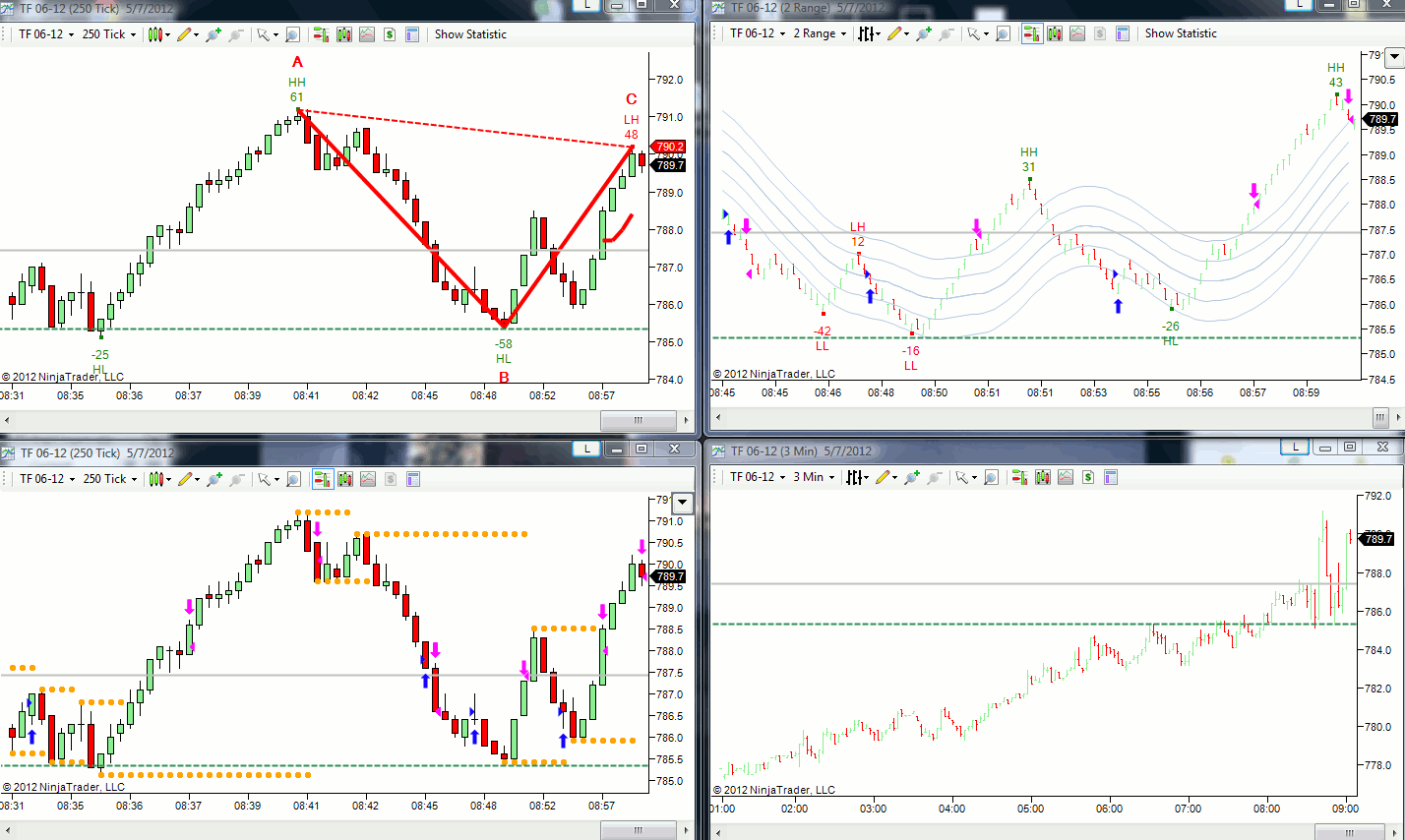Click Zoom In on the 3 Min chart

[x=911, y=477]
